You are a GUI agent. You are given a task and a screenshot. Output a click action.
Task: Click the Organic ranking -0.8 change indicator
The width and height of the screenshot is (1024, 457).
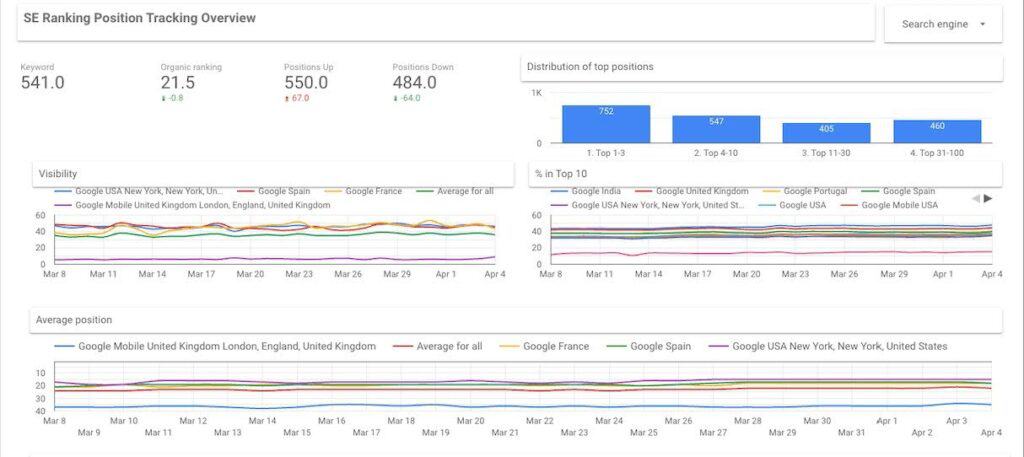[171, 98]
